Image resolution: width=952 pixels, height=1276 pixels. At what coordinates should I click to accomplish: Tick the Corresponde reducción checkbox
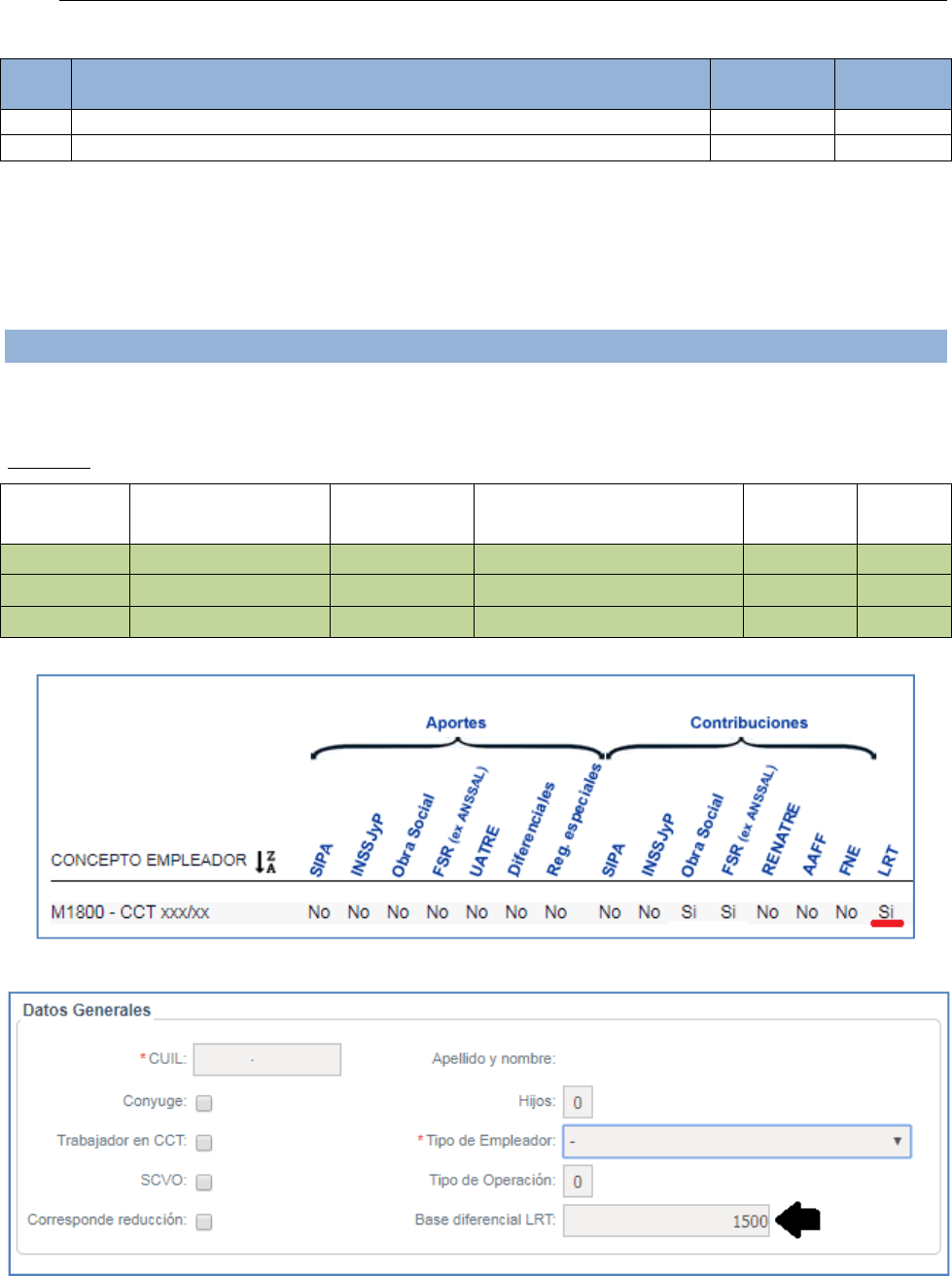(x=204, y=1221)
